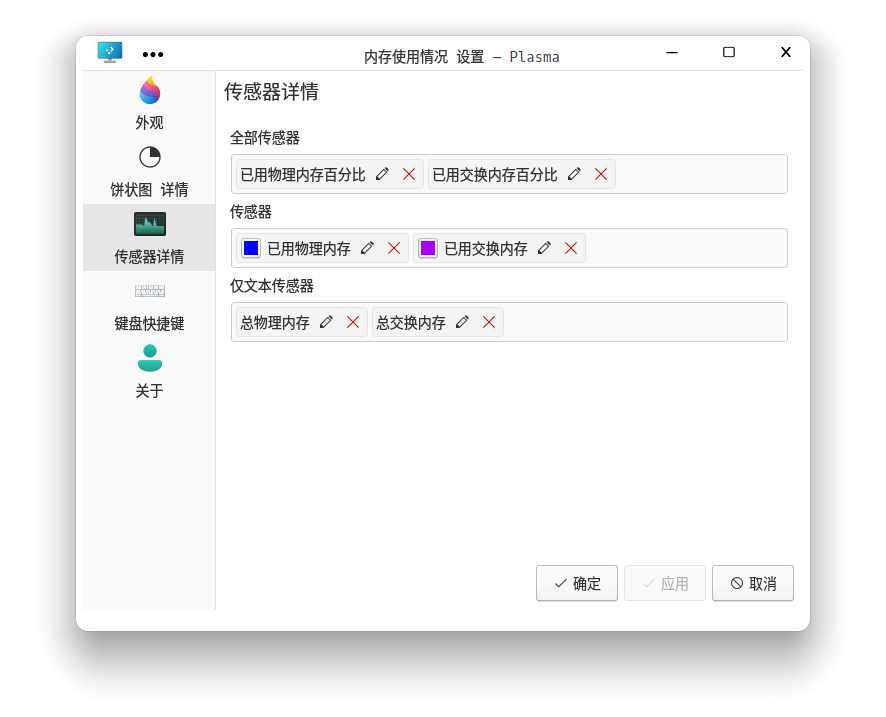Select the 传感器详情 sidebar page
The image size is (886, 717).
pos(149,238)
